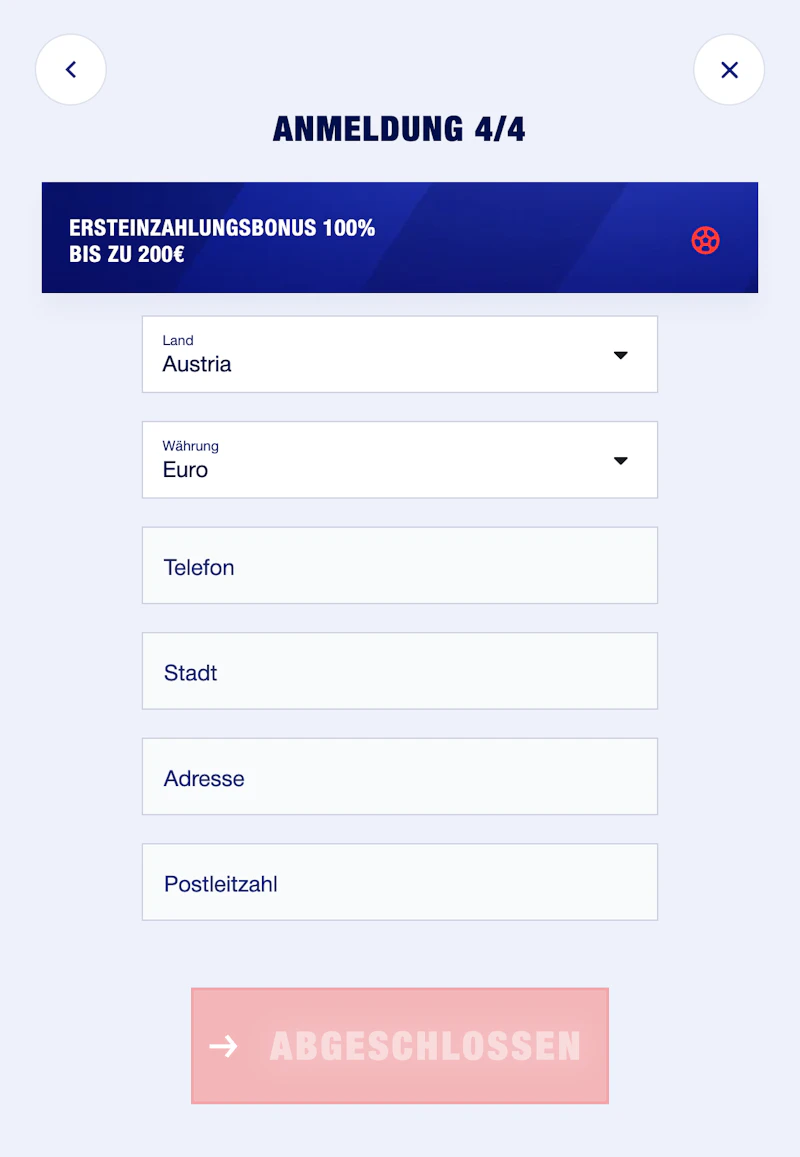Expand the Land dropdown arrow
800x1157 pixels.
pos(620,355)
